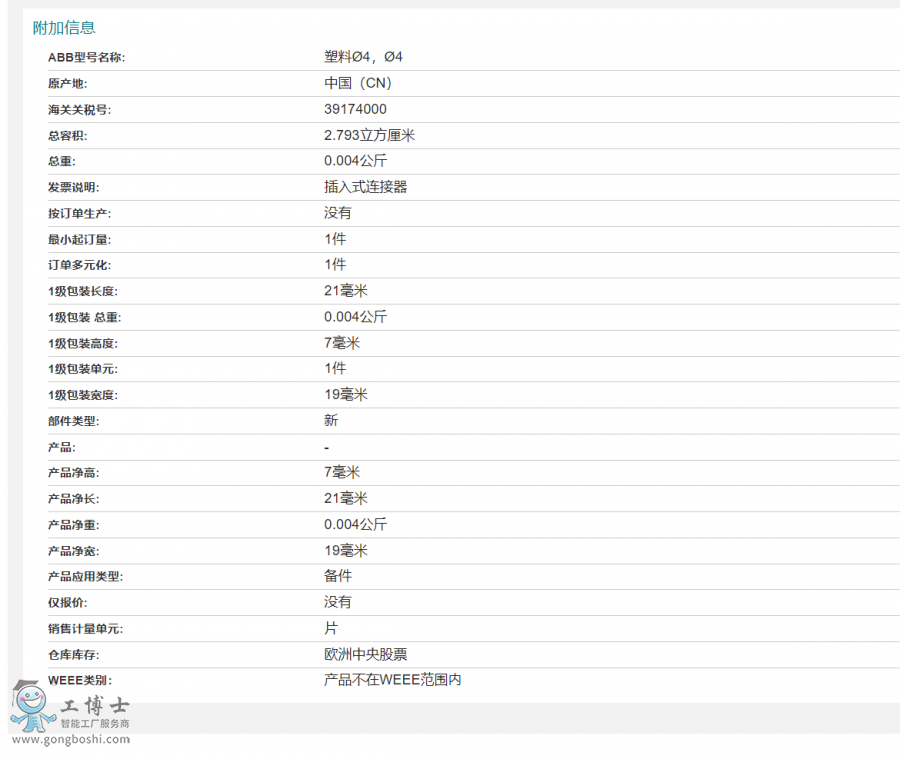Click the 部件类型 label

(73, 421)
